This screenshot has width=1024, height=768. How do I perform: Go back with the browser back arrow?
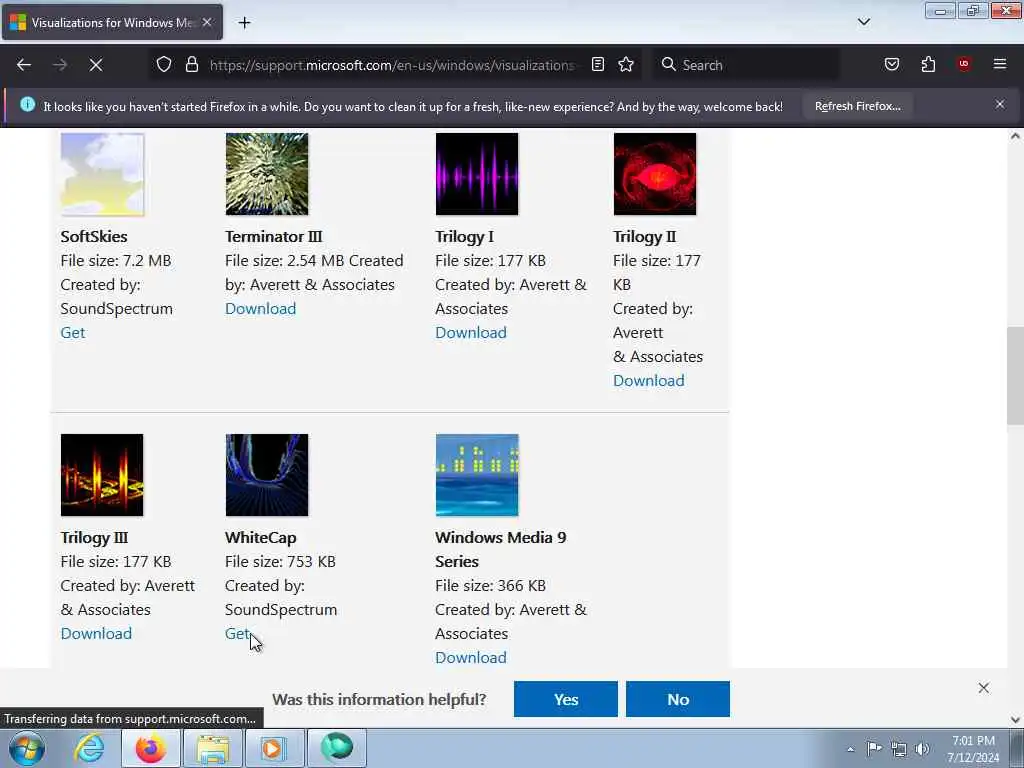(x=24, y=65)
